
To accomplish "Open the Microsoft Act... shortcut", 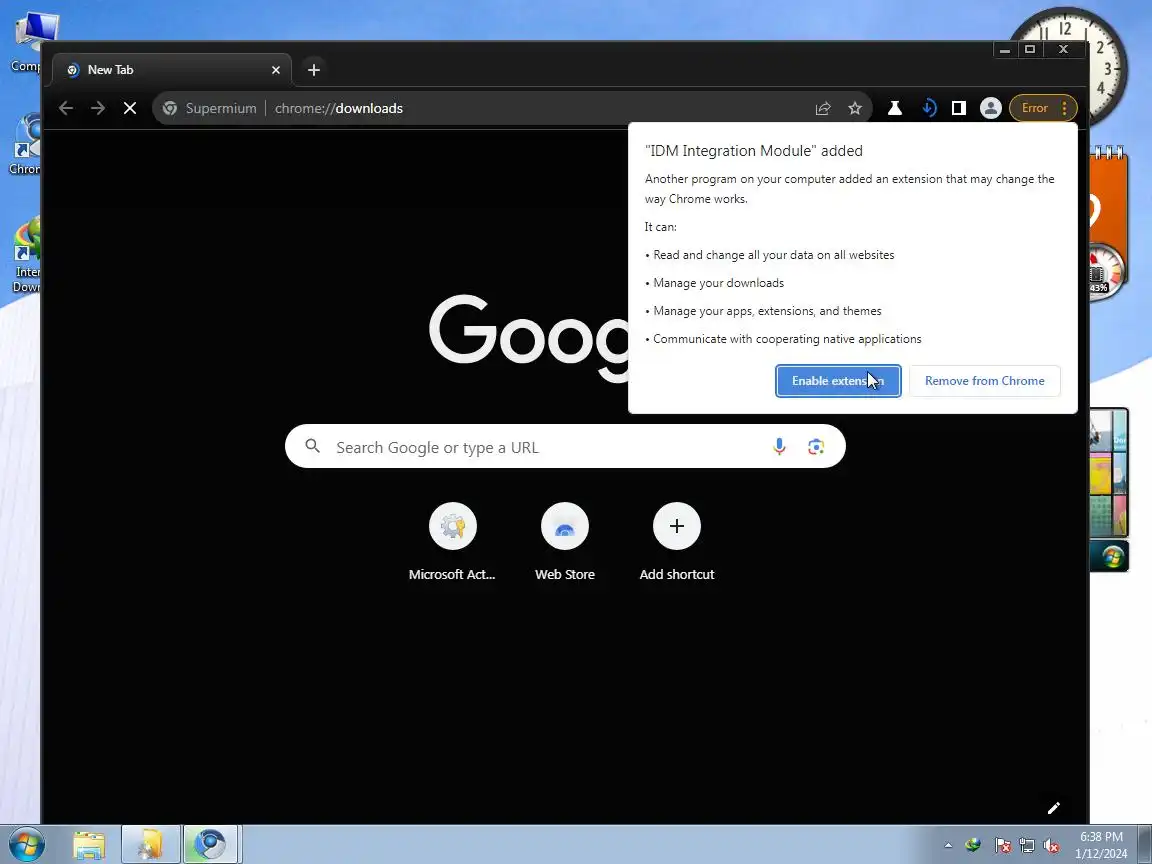I will pos(453,541).
